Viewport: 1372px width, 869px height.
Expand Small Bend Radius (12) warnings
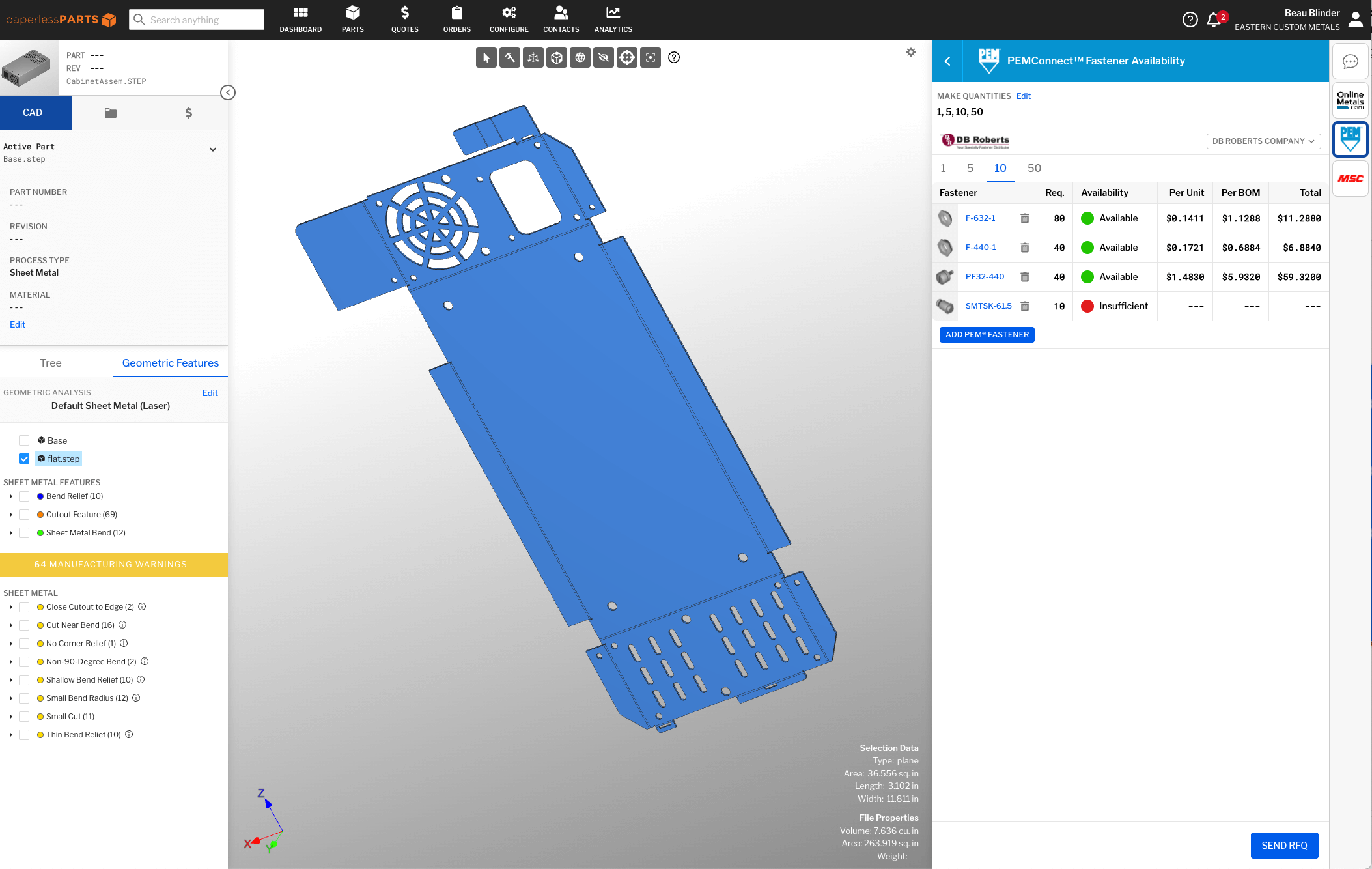coord(10,698)
